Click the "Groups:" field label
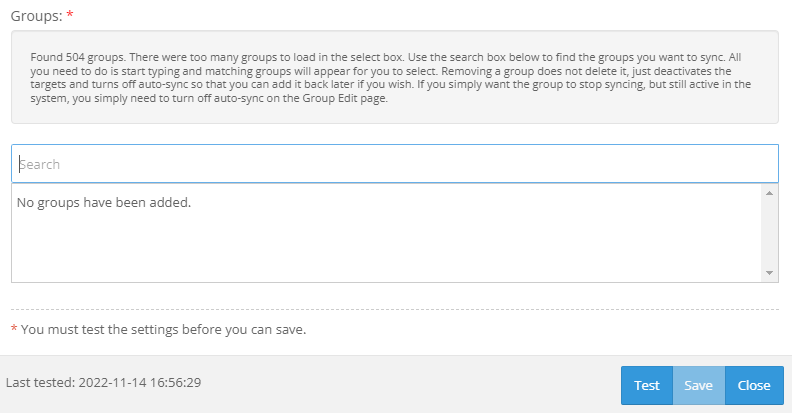Viewport: 792px width, 413px height. coord(34,15)
